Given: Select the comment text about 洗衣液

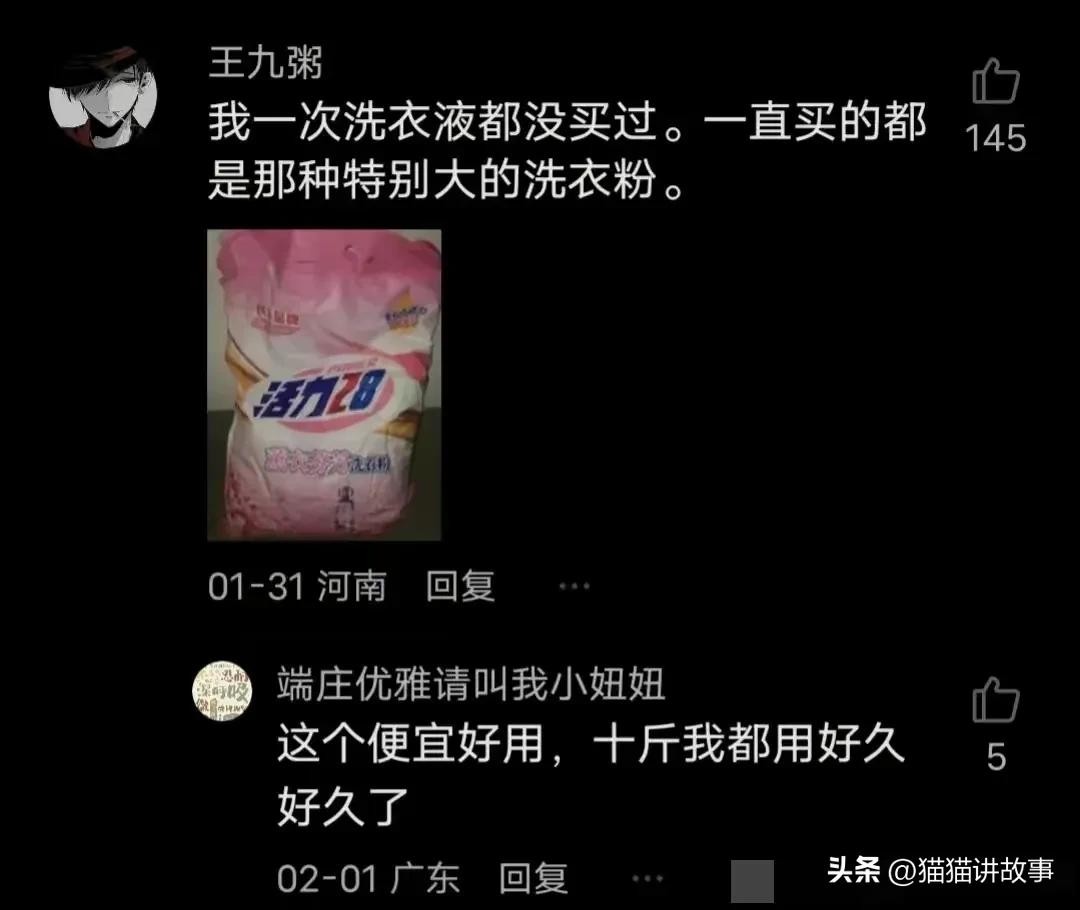Looking at the screenshot, I should [568, 151].
